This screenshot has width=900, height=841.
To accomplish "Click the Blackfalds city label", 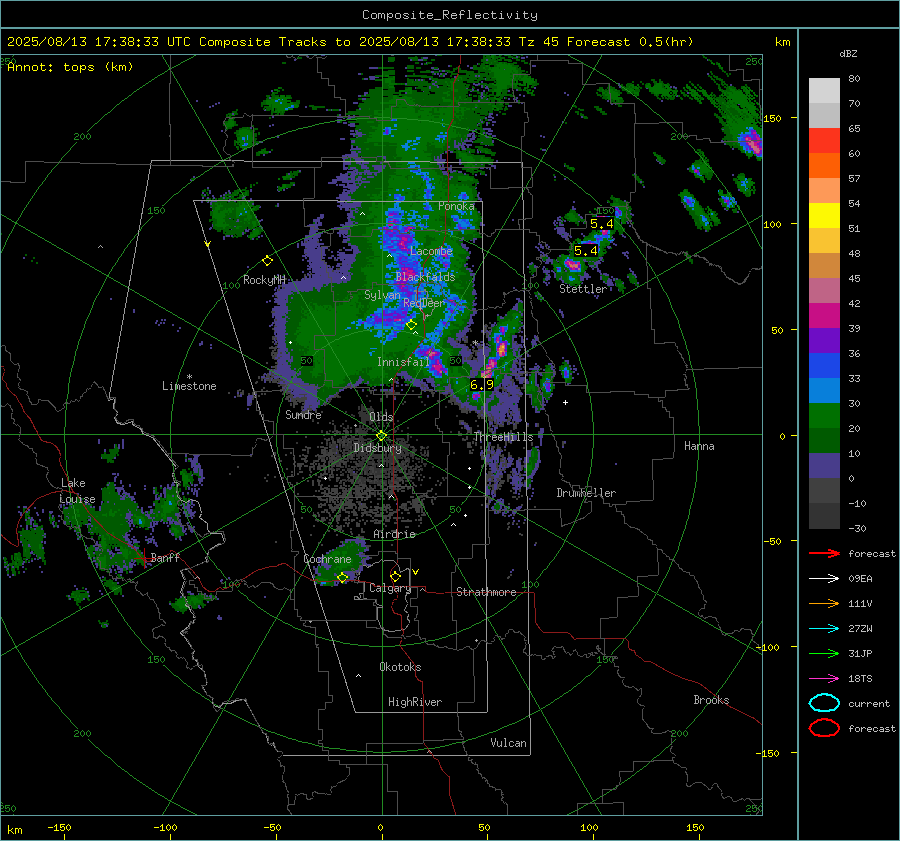I will tap(425, 277).
